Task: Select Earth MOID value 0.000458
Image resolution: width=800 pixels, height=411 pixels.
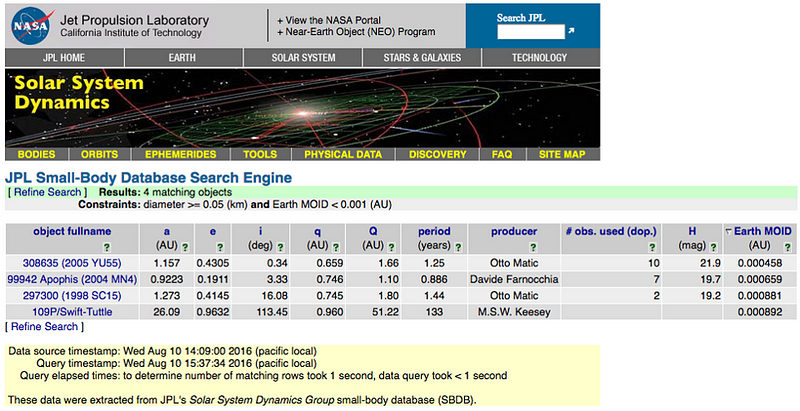Action: coord(760,263)
